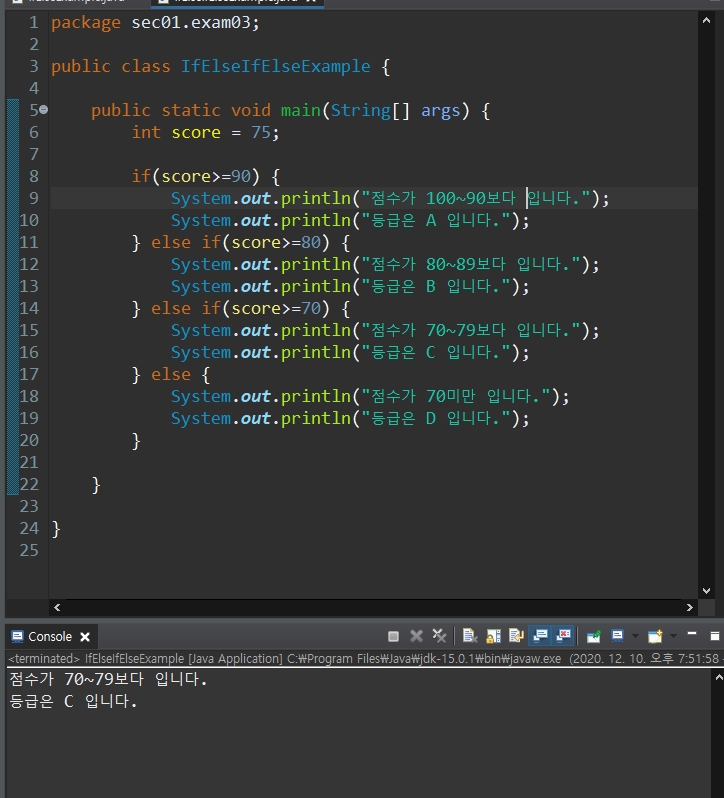The width and height of the screenshot is (724, 798).
Task: Click the value 75 on line 6
Action: [x=261, y=132]
